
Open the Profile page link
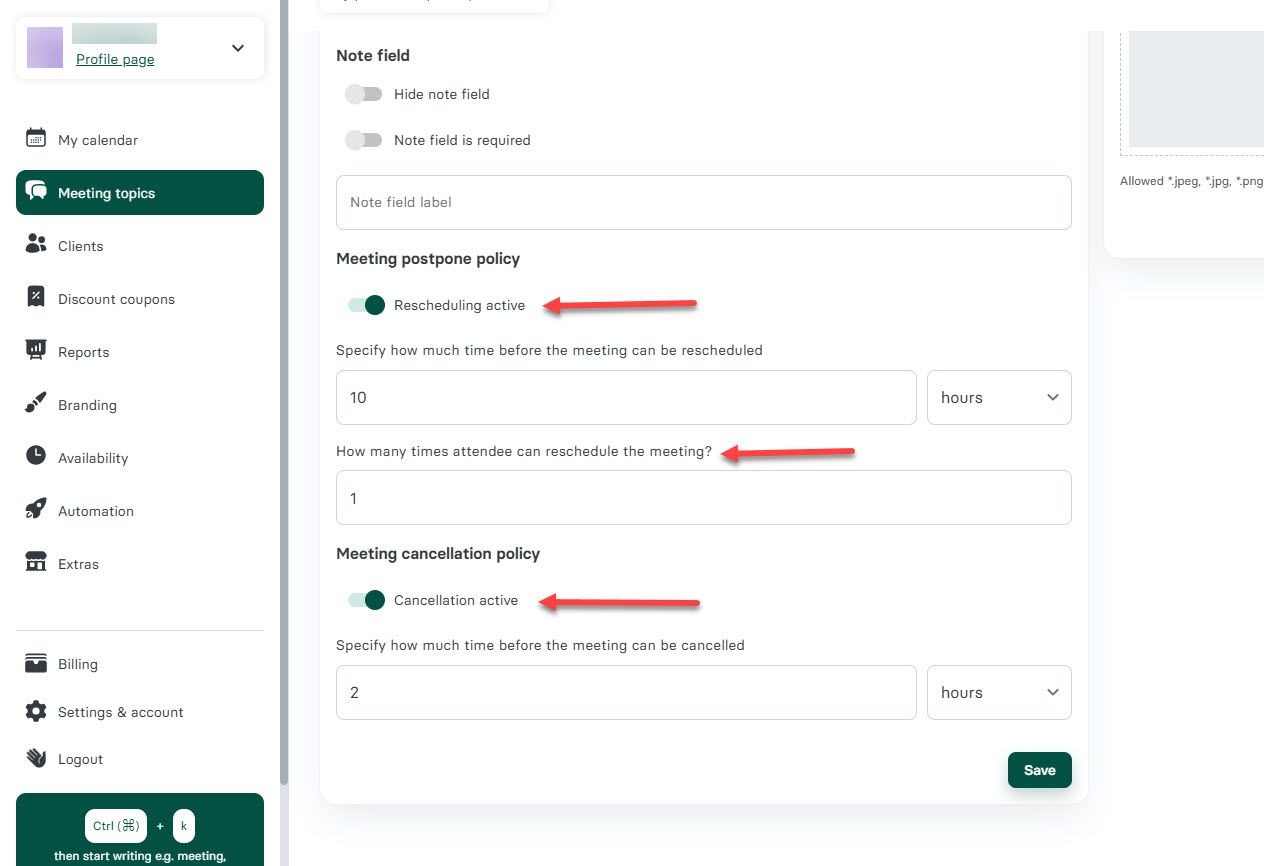[115, 59]
